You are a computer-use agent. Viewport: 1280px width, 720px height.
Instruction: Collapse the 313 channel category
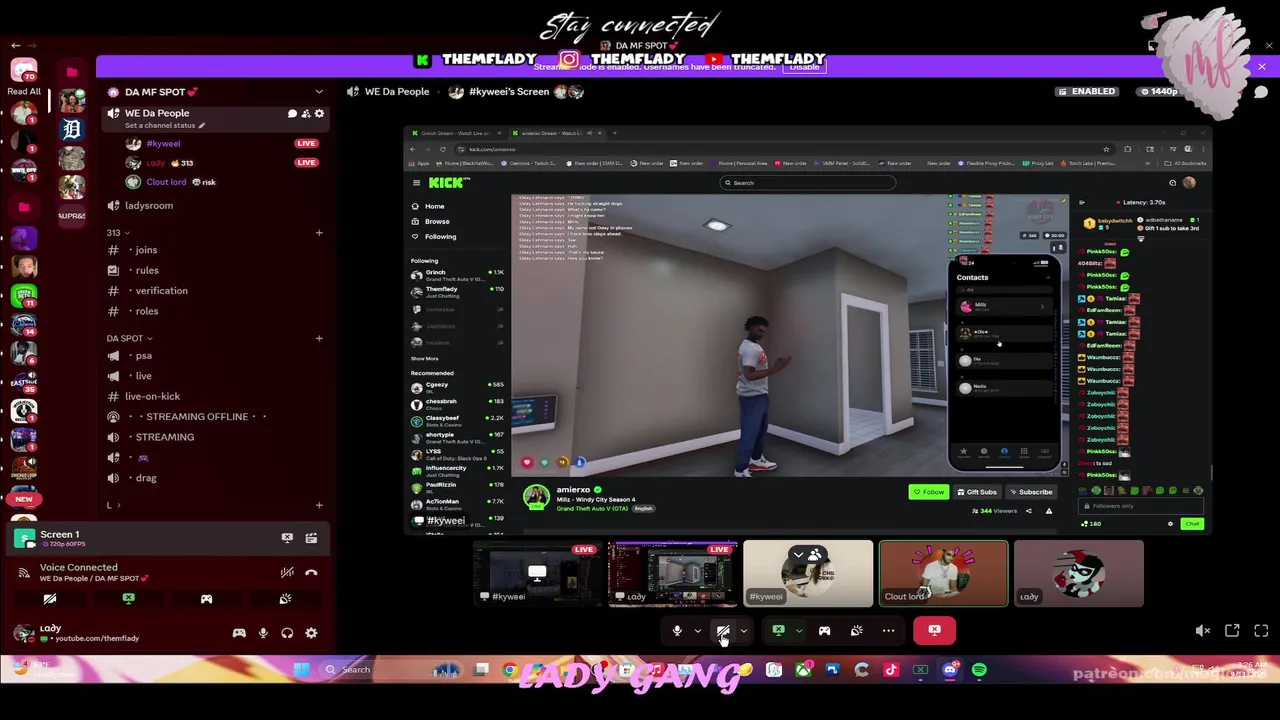click(118, 233)
